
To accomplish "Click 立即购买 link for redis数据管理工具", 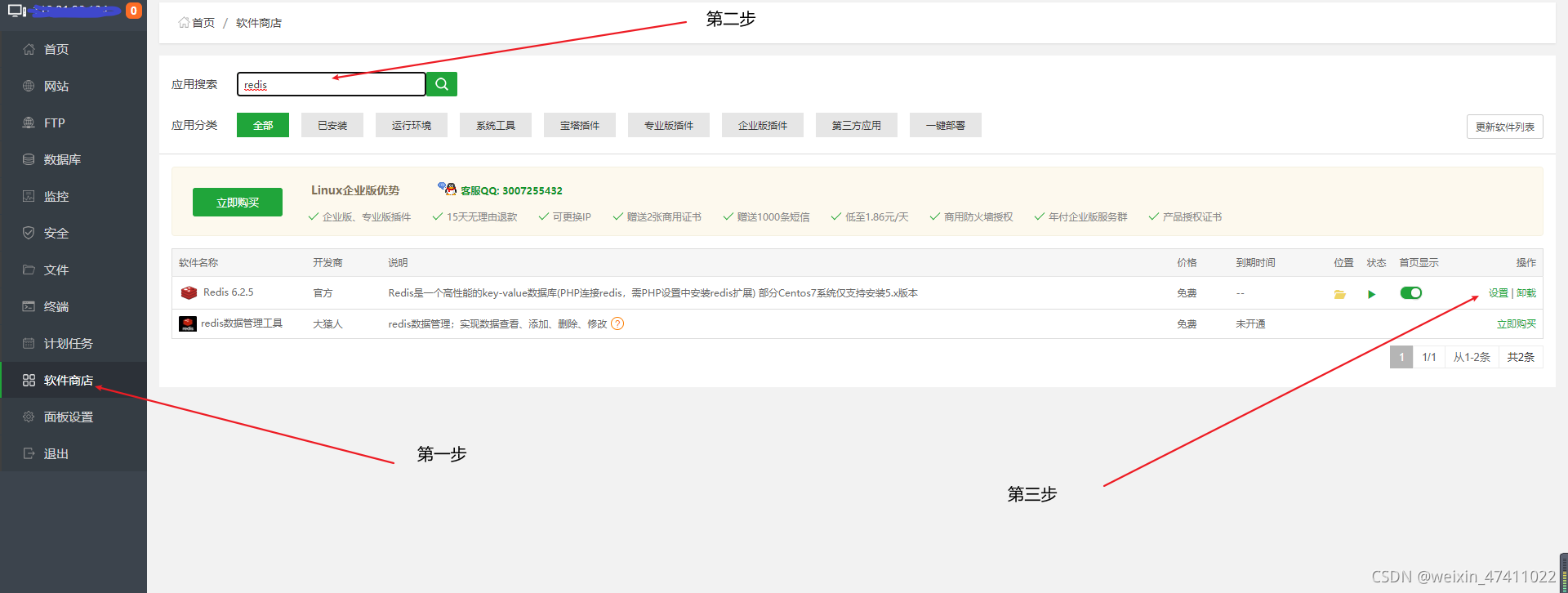I will tap(1517, 324).
